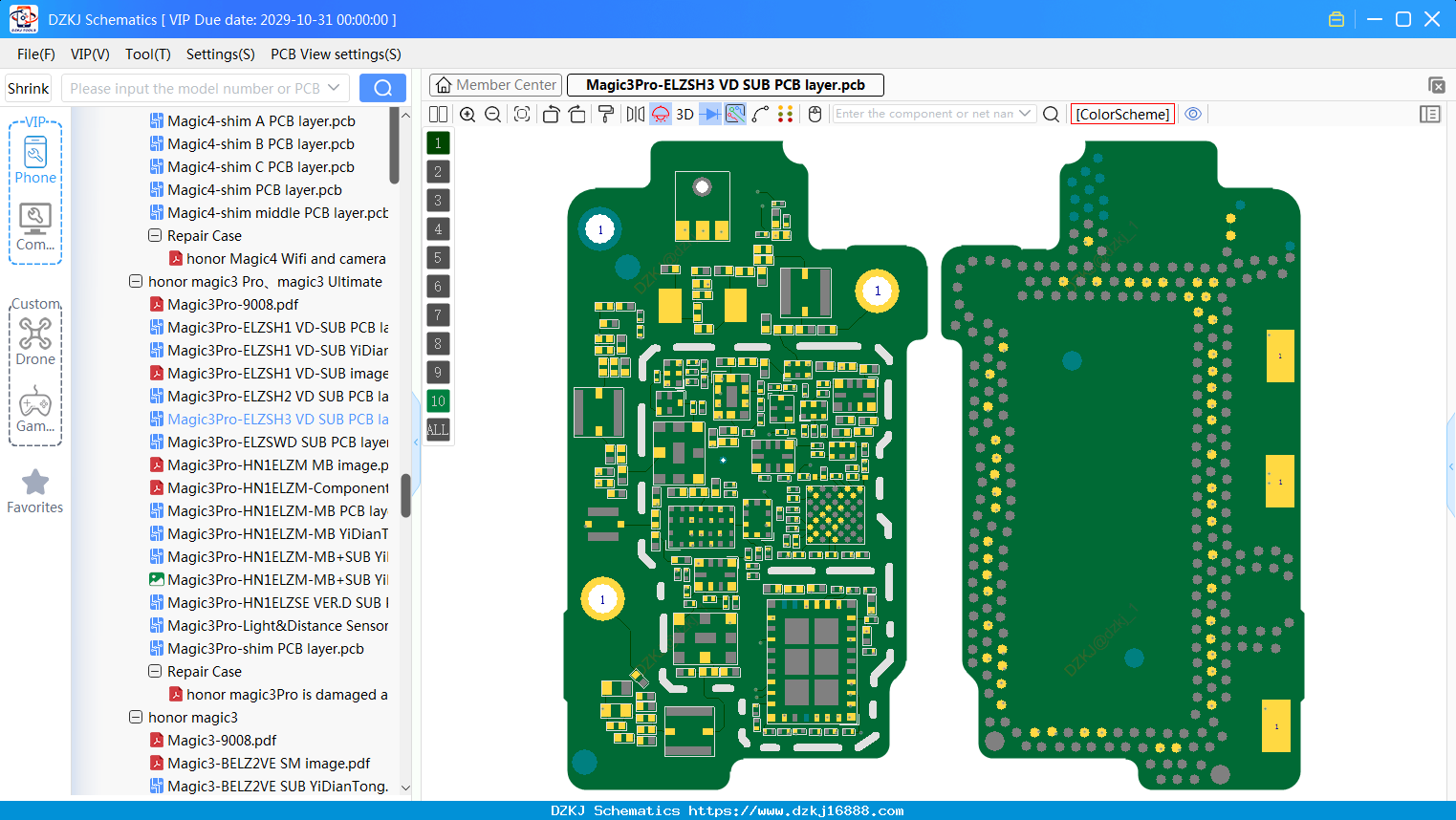Screen dimensions: 1456x820
Task: Open the colored dots points tool
Action: [786, 114]
